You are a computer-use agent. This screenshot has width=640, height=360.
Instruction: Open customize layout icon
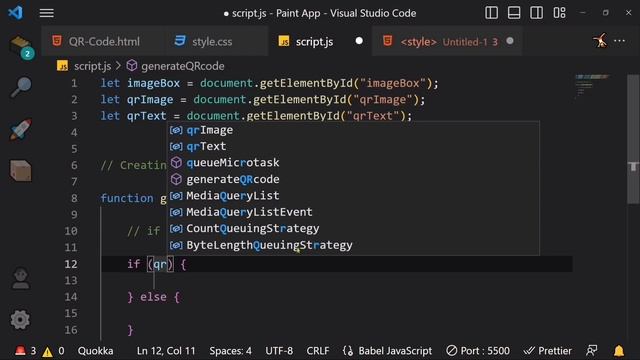point(559,13)
